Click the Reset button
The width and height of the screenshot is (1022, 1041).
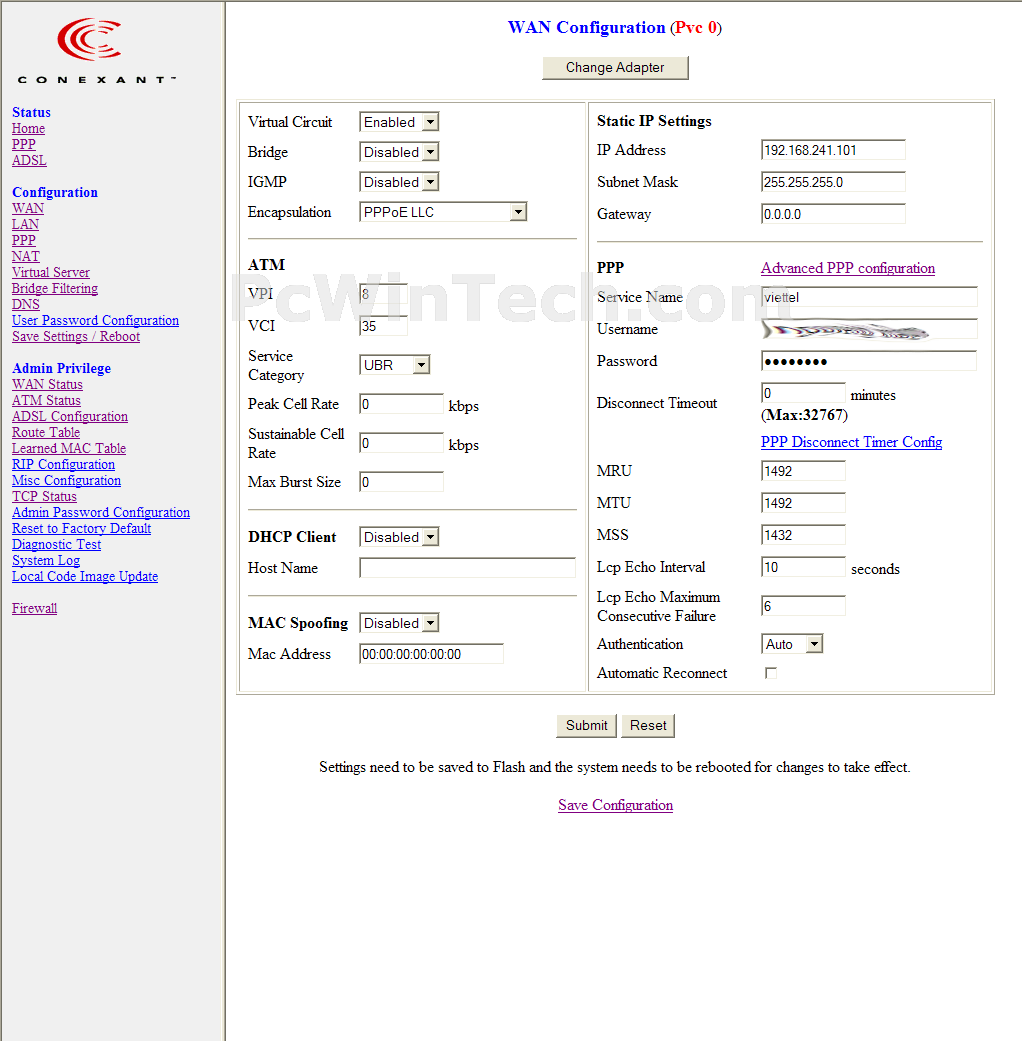pos(648,726)
